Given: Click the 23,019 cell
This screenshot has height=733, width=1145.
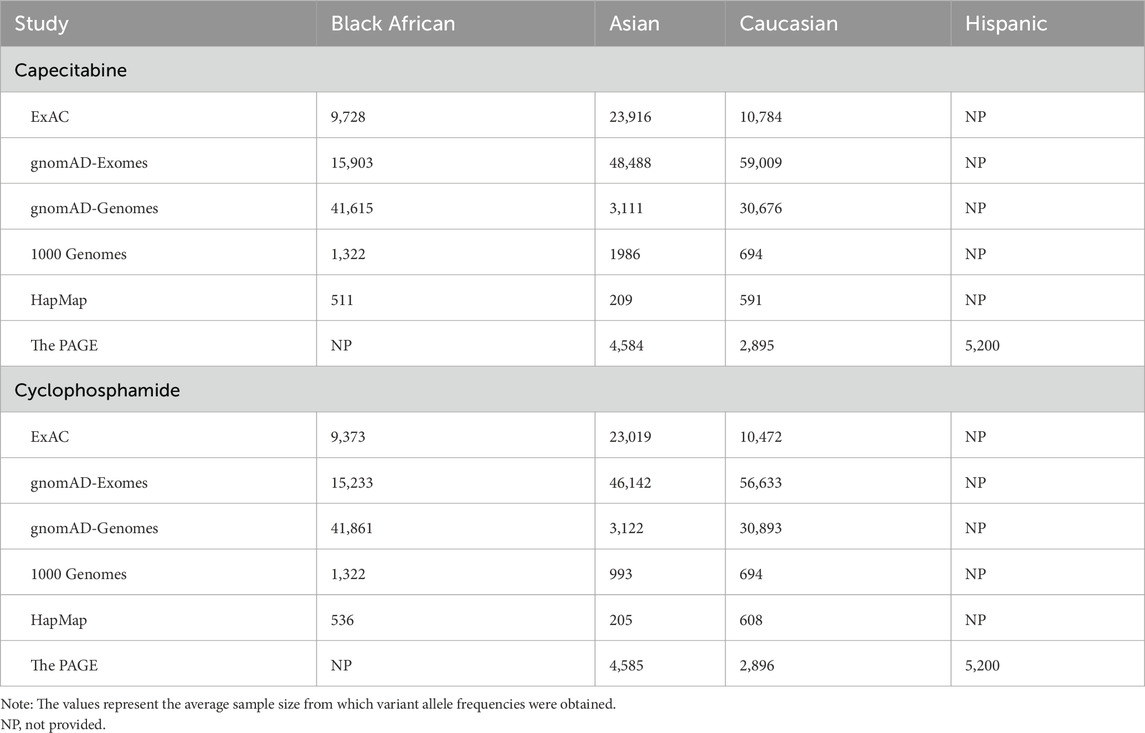Looking at the screenshot, I should tap(630, 437).
